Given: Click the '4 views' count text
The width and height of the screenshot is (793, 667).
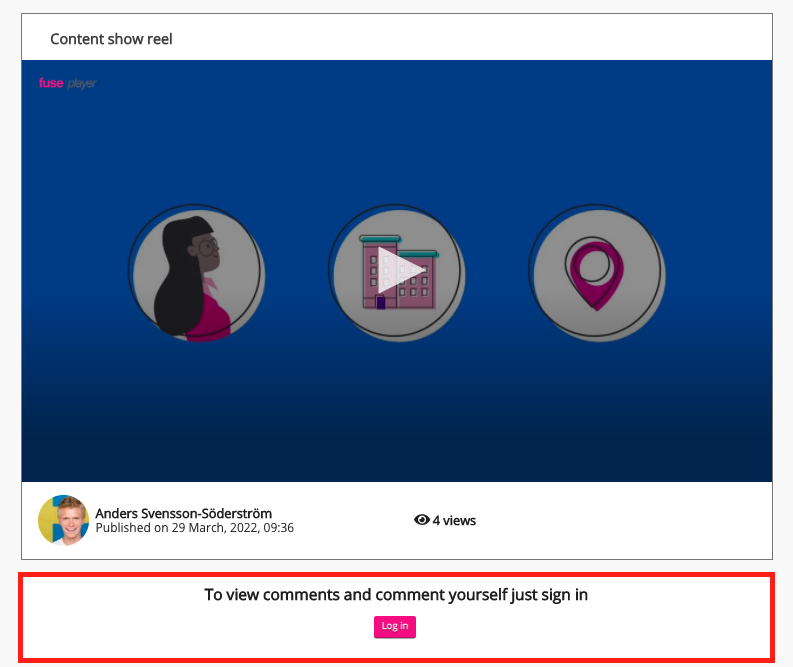Looking at the screenshot, I should 454,520.
